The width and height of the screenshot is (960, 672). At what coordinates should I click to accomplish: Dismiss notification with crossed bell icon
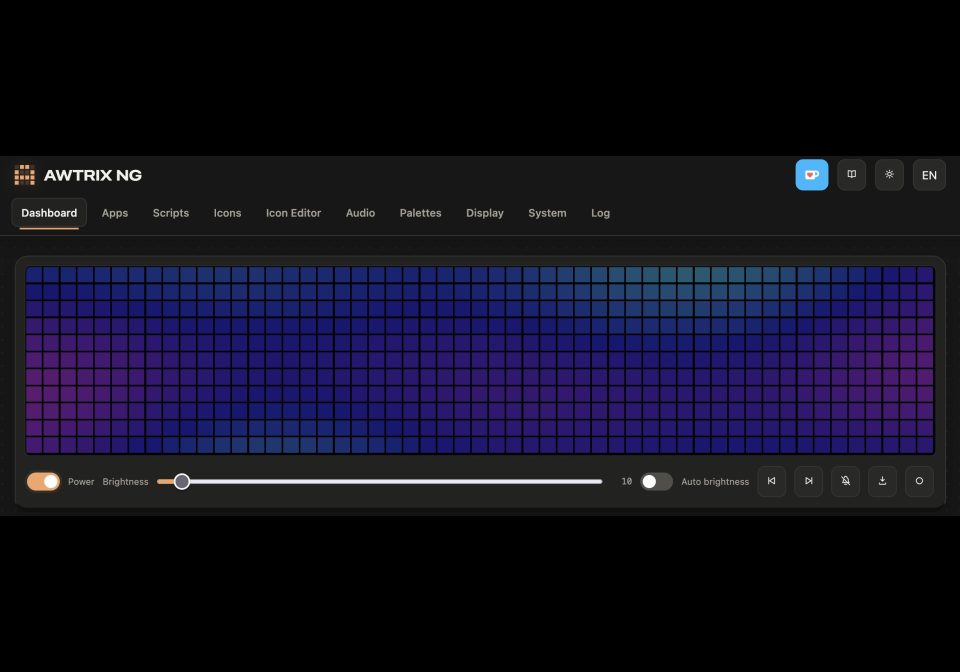(x=846, y=481)
